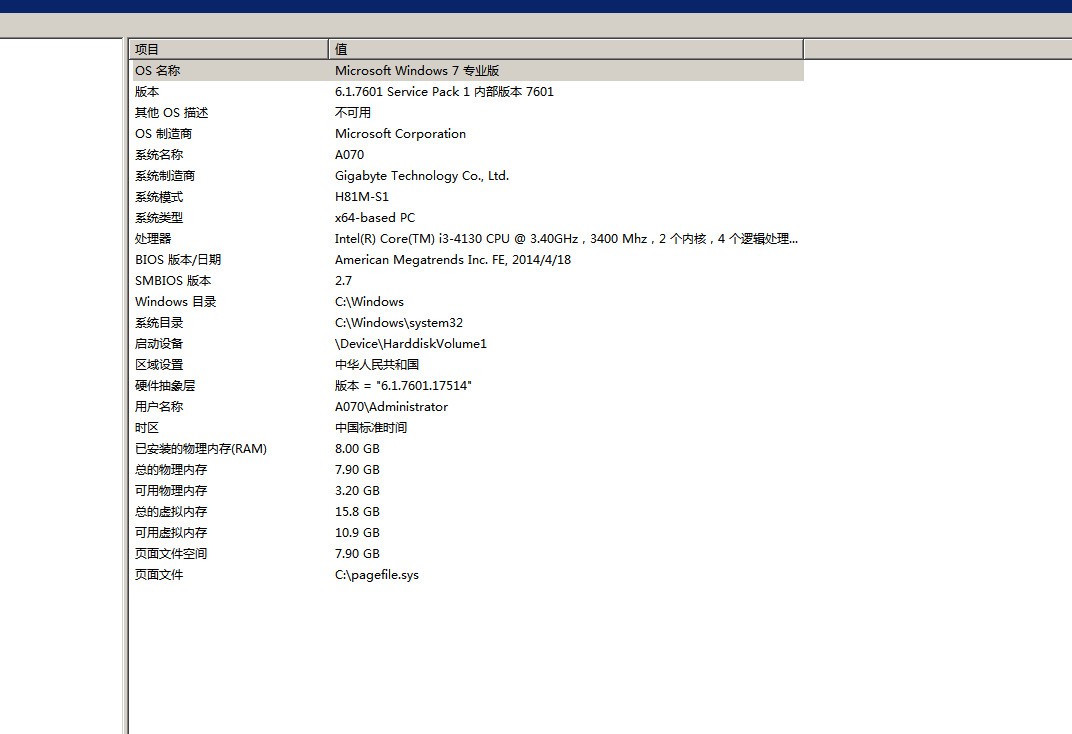Select the 总的虚拟内存 row

click(x=468, y=512)
